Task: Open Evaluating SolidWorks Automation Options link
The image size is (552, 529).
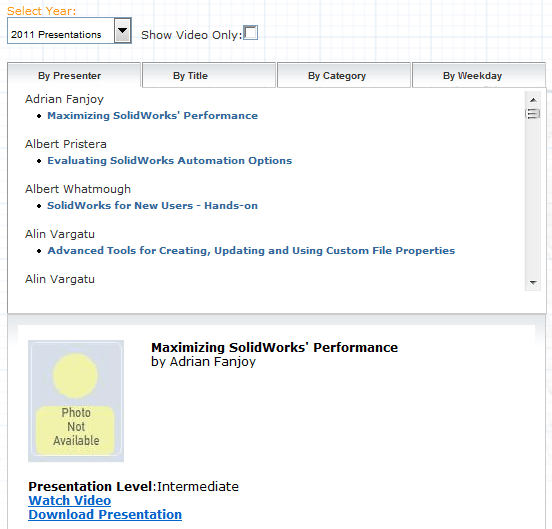Action: click(170, 160)
